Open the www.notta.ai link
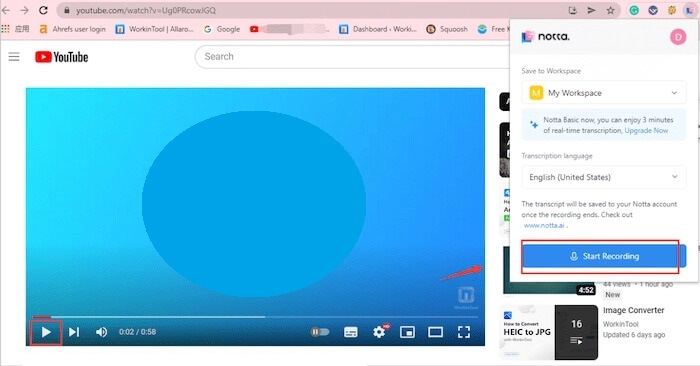700x366 pixels. [x=544, y=225]
